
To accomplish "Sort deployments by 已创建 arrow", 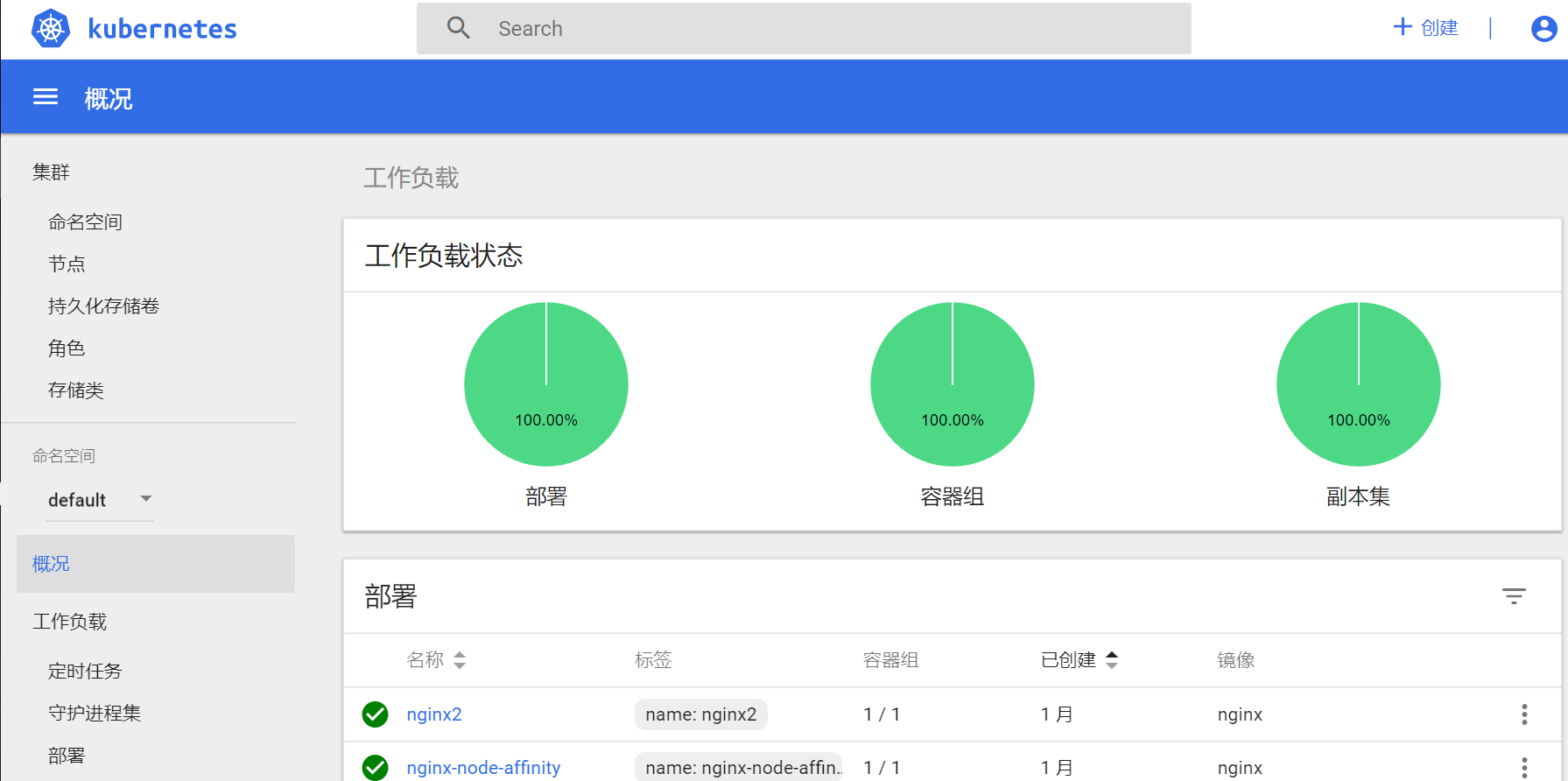I will [1112, 660].
